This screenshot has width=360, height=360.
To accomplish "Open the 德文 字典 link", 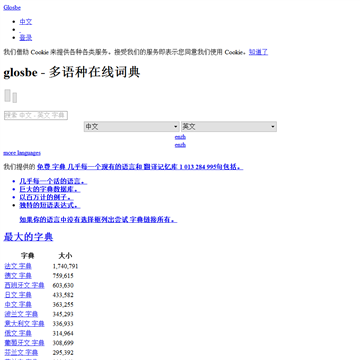I will pyautogui.click(x=18, y=276).
